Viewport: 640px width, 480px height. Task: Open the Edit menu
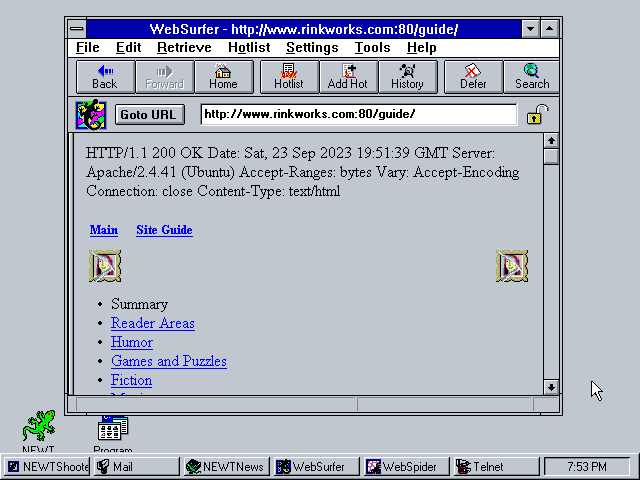pos(129,48)
